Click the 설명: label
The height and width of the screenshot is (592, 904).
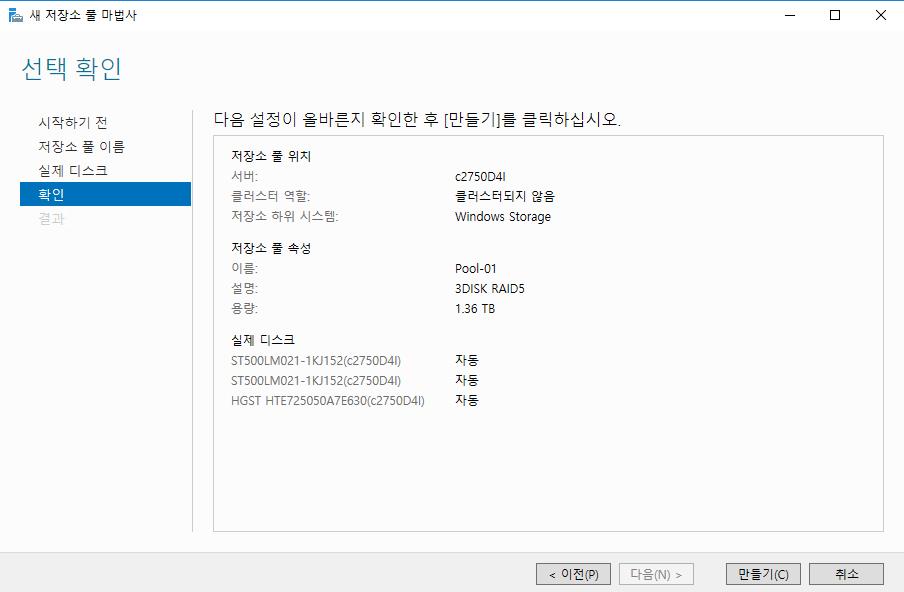[244, 289]
